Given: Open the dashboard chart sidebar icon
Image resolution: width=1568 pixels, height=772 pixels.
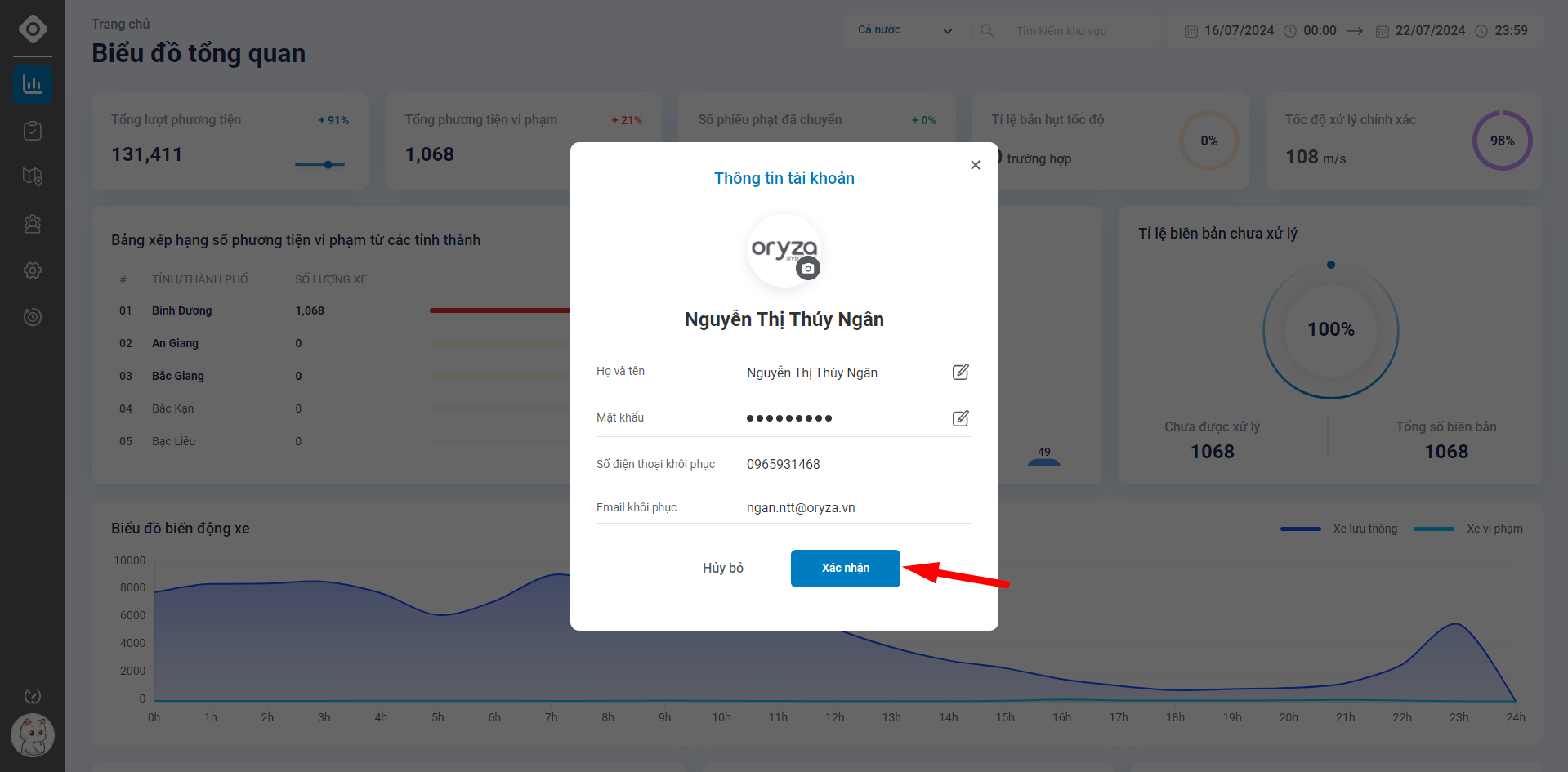Looking at the screenshot, I should click(x=33, y=84).
